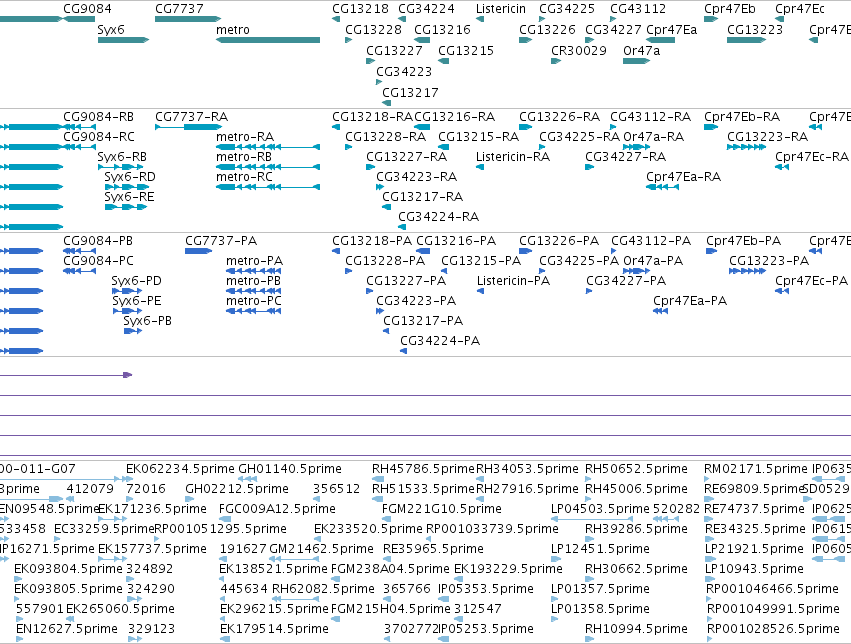Click the CR30029 gene label
This screenshot has height=644, width=851.
click(x=579, y=50)
